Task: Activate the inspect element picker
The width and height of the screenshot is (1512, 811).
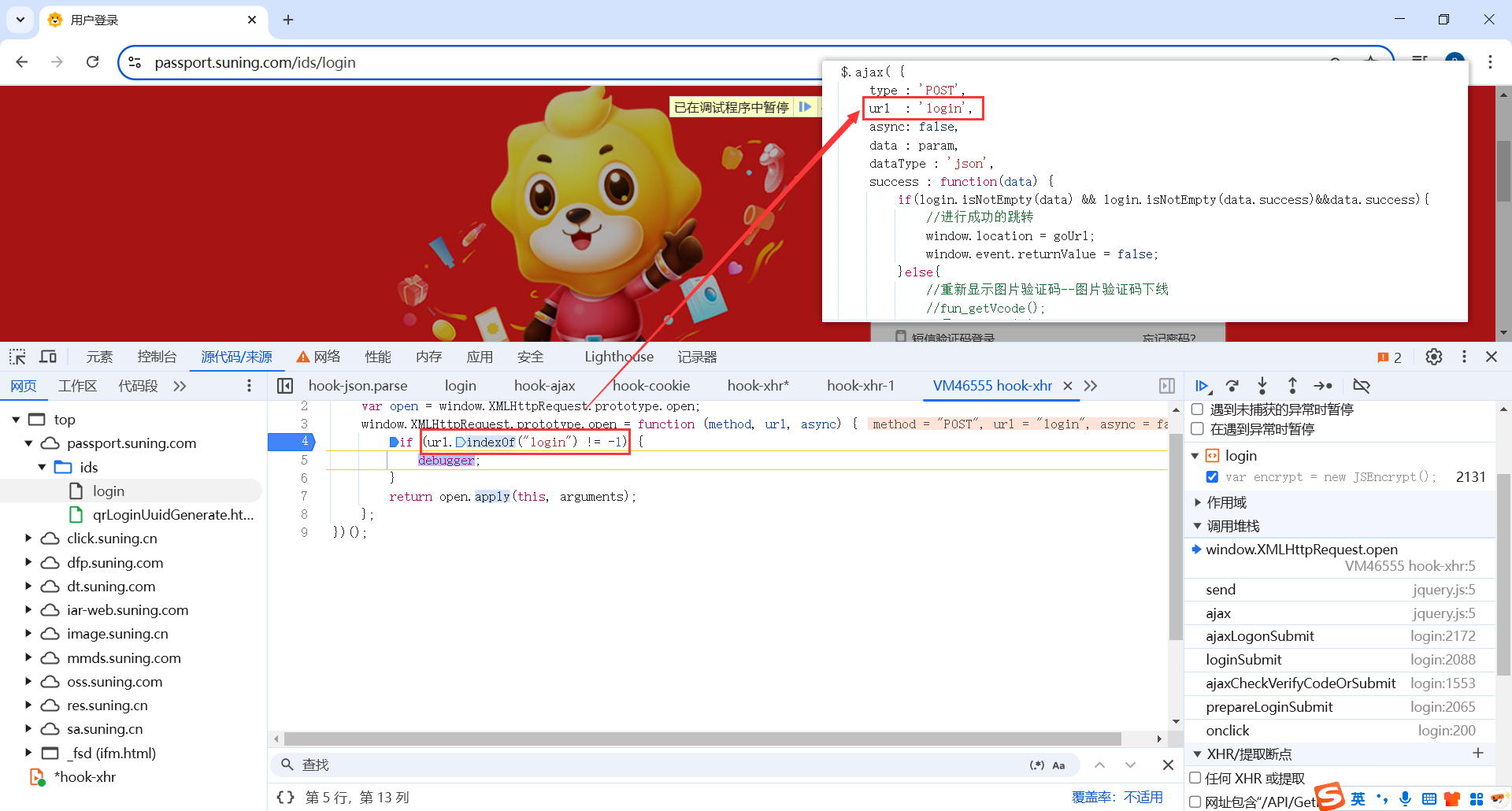Action: tap(17, 357)
